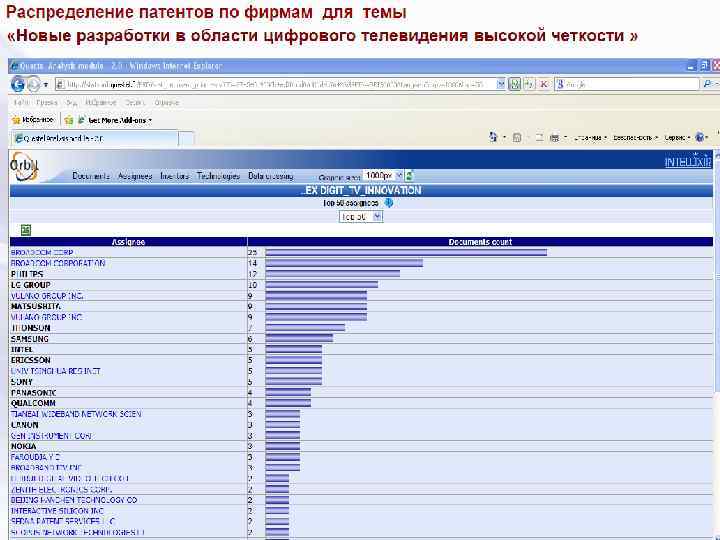This screenshot has height=540, width=720.
Task: Open the Справка menu
Action: pos(166,103)
